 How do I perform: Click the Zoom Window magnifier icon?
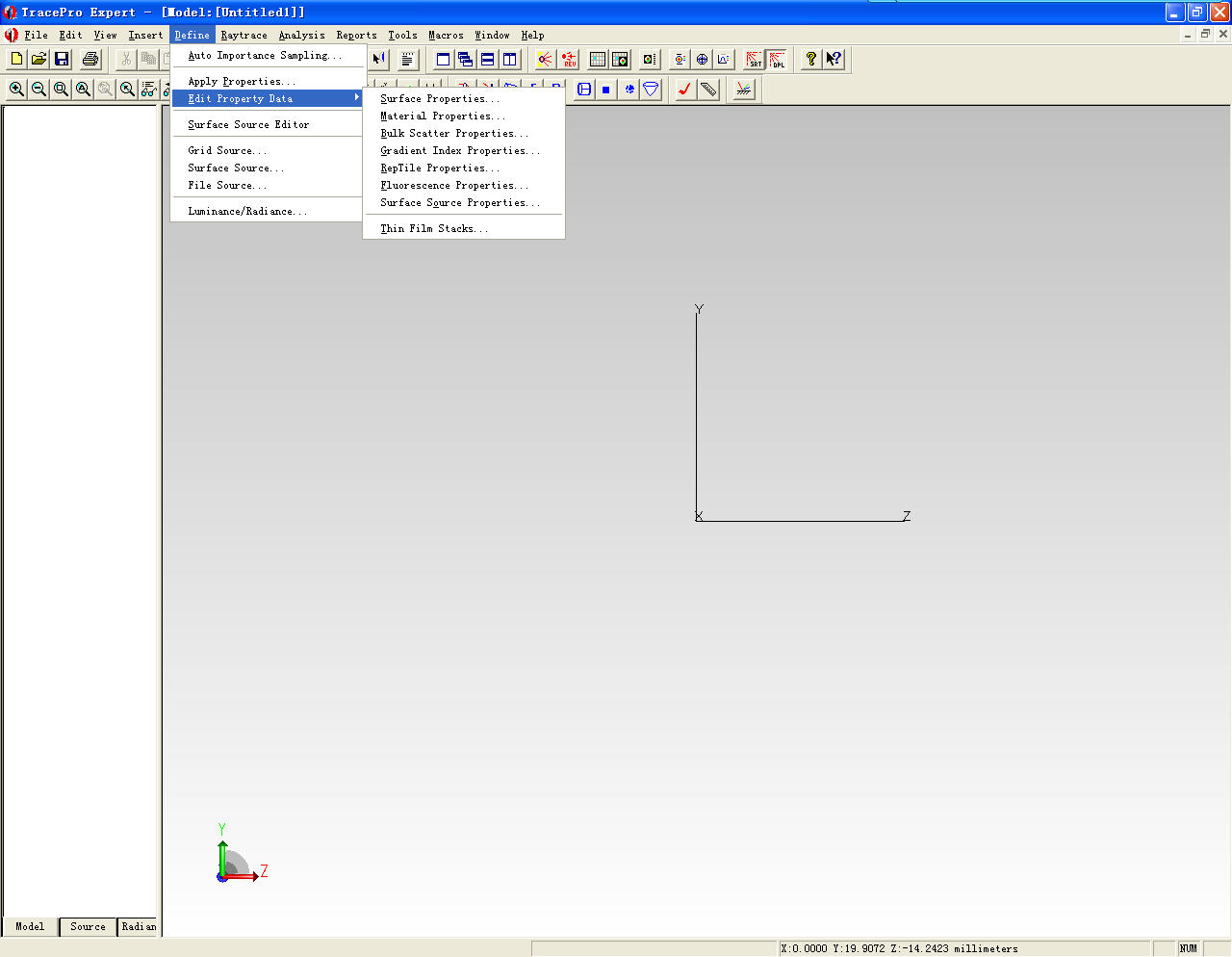[x=61, y=89]
